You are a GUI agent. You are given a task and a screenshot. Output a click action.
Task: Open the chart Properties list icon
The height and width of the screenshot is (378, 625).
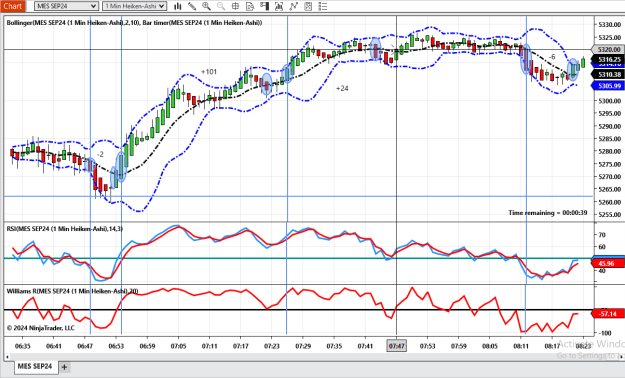point(322,6)
